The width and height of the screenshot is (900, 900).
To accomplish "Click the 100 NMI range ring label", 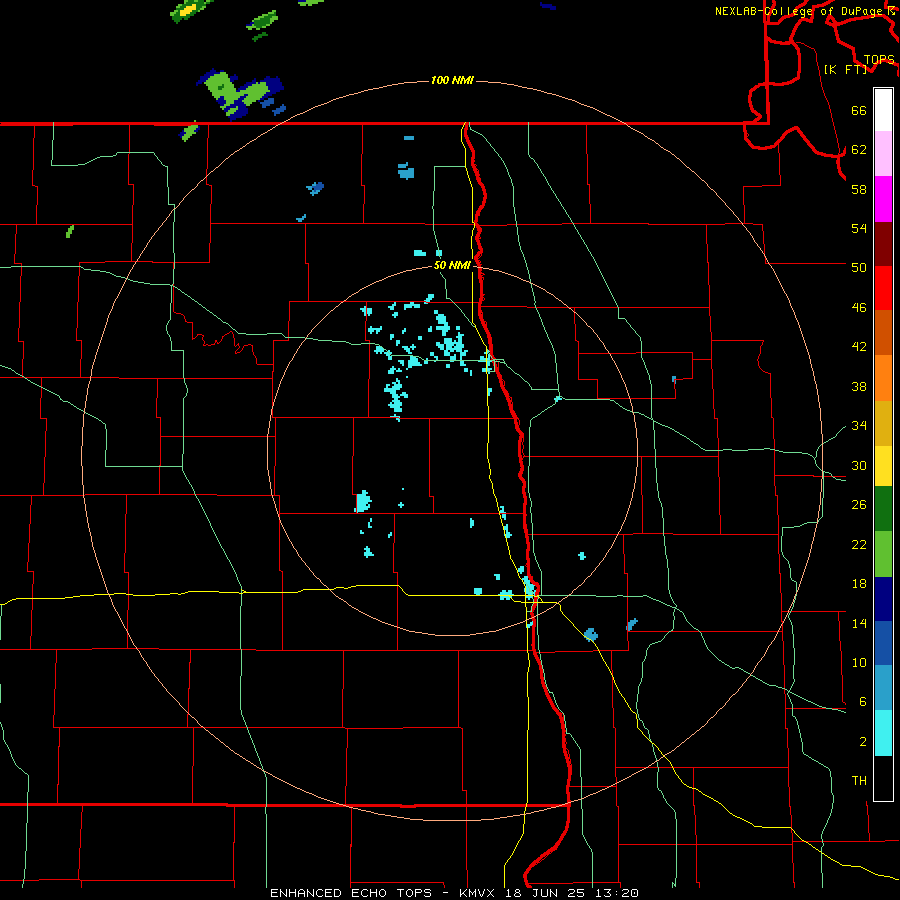I will pyautogui.click(x=452, y=80).
